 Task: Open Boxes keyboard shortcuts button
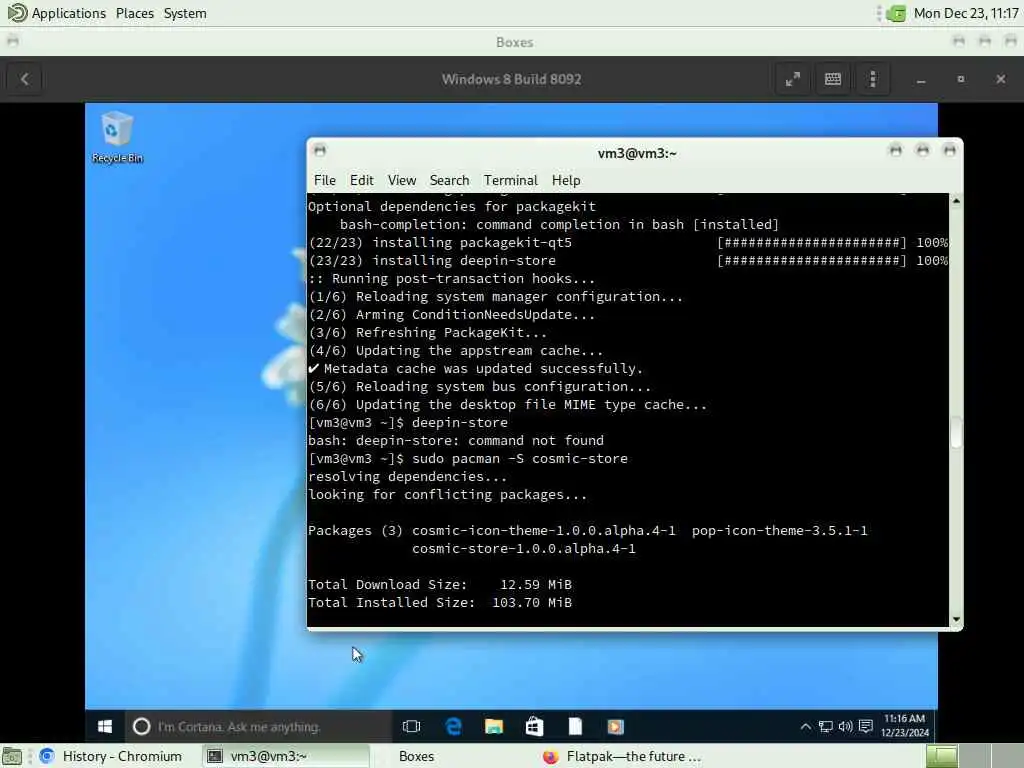coord(833,79)
